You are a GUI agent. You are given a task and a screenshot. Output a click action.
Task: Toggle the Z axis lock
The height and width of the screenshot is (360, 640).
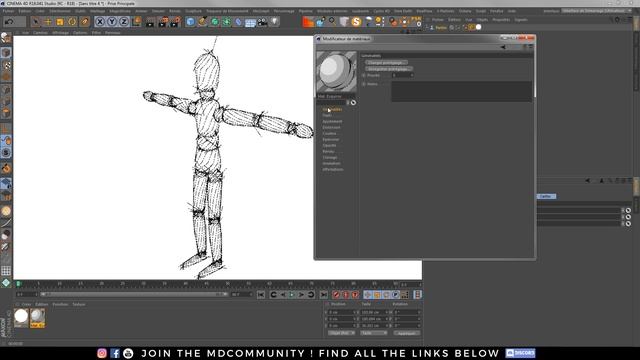(124, 21)
